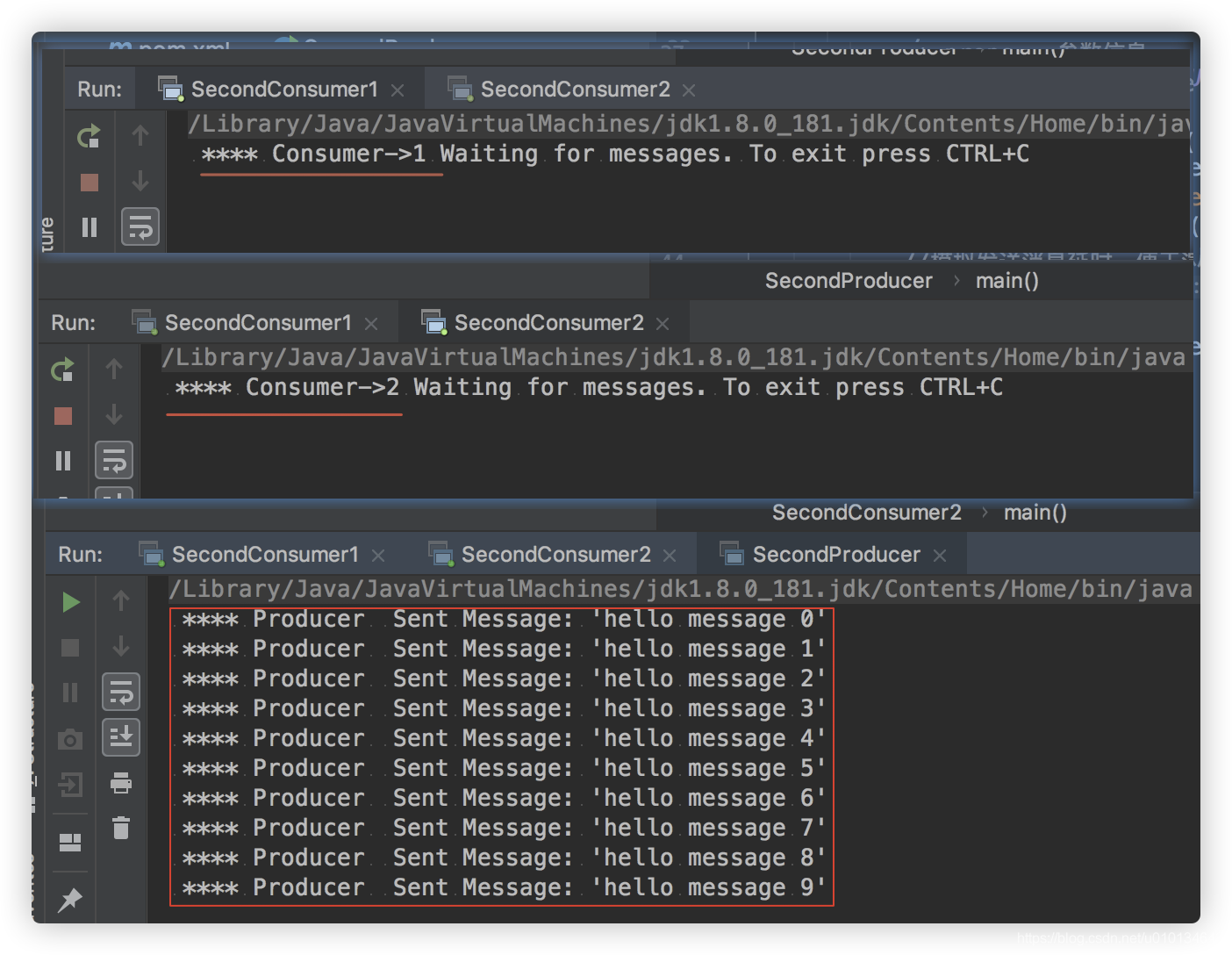The width and height of the screenshot is (1232, 955).
Task: Pause output in the Consumer->2 console panel
Action: click(63, 461)
